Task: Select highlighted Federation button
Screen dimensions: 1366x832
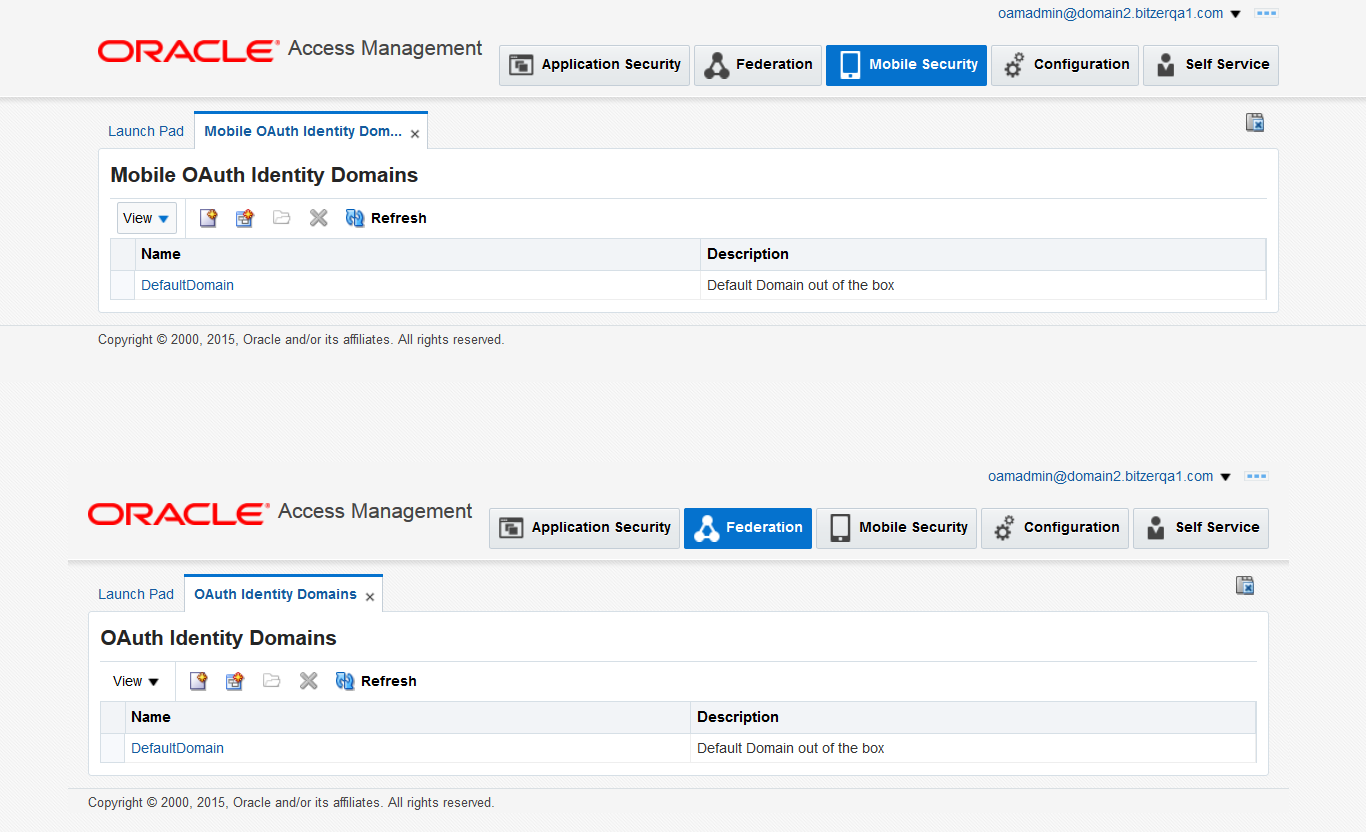Action: [x=748, y=528]
